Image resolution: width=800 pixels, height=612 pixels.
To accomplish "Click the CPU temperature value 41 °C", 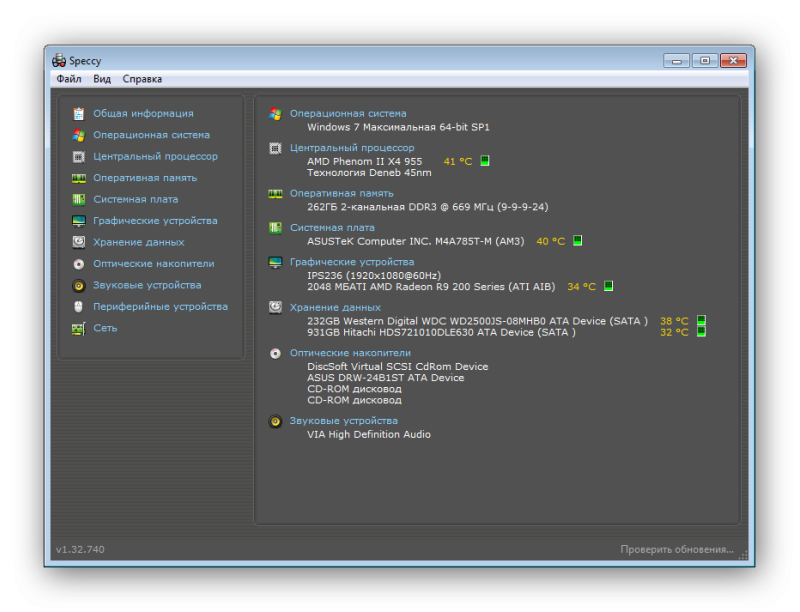I will [458, 161].
